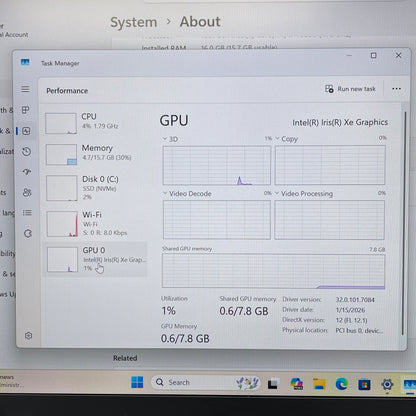Open Task Manager settings gear
The image size is (416, 416).
(x=29, y=336)
